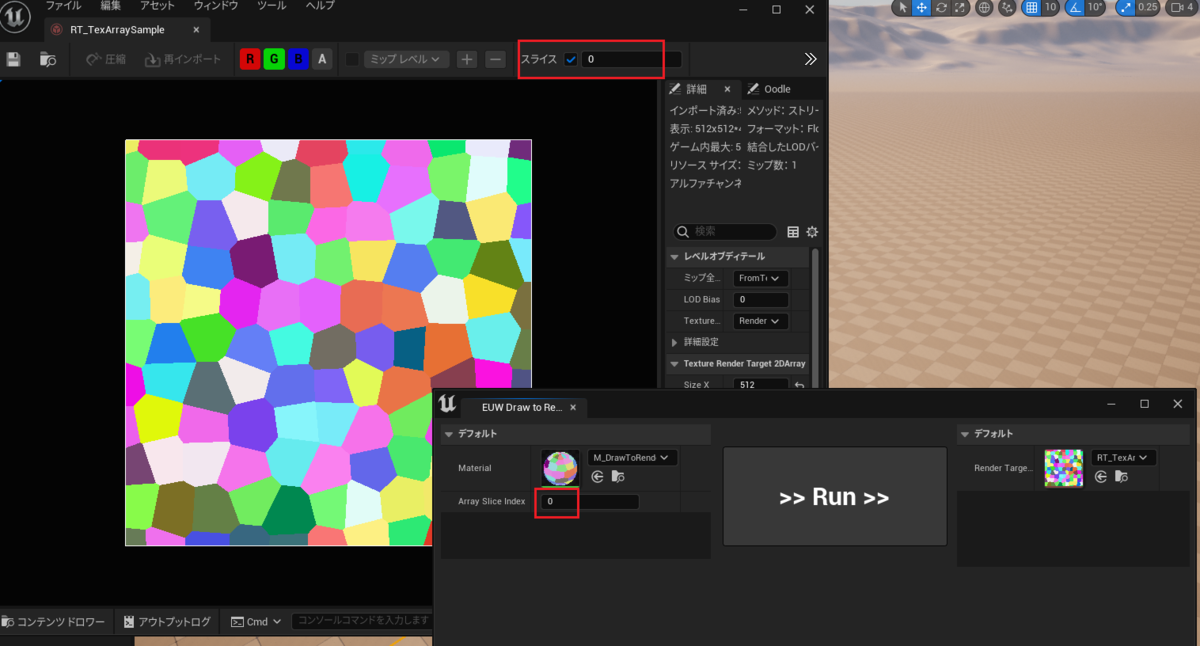Collapse the レベルオブディテール section

[x=674, y=256]
